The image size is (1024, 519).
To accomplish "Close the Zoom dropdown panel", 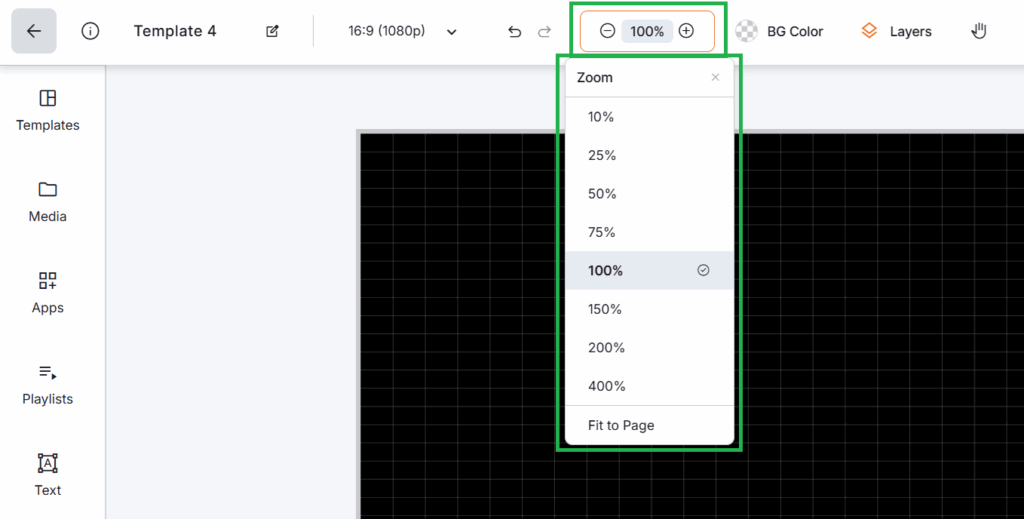I will 715,77.
